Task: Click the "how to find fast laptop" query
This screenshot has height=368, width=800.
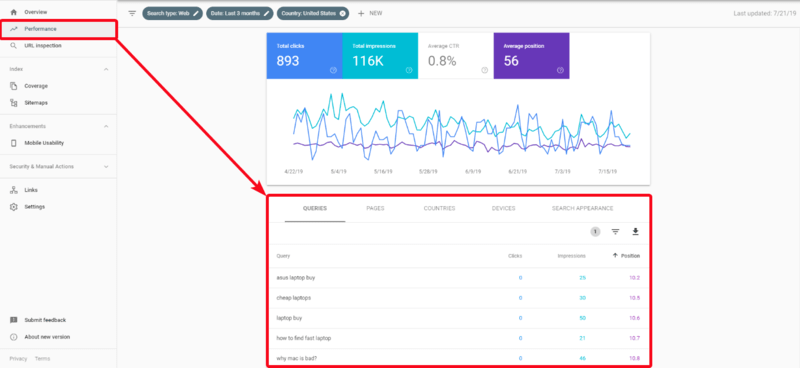Action: click(x=304, y=338)
